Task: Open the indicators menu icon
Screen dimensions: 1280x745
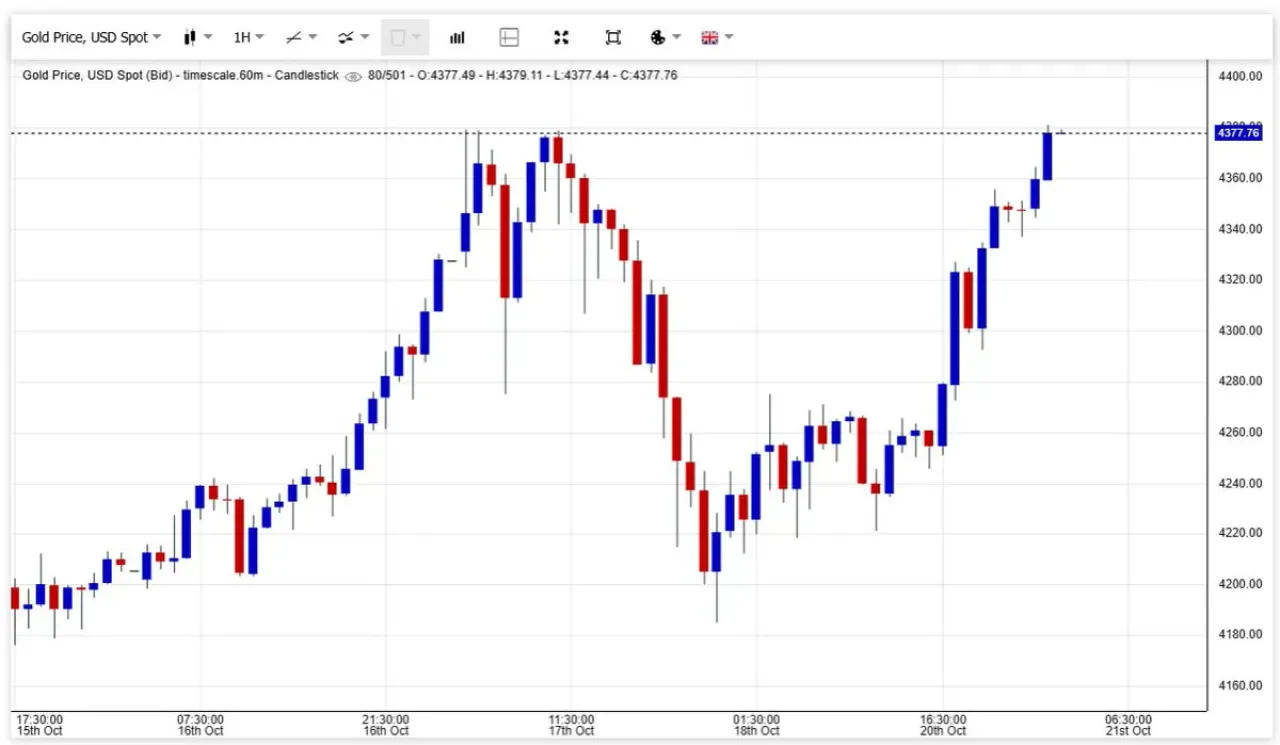Action: [x=353, y=38]
